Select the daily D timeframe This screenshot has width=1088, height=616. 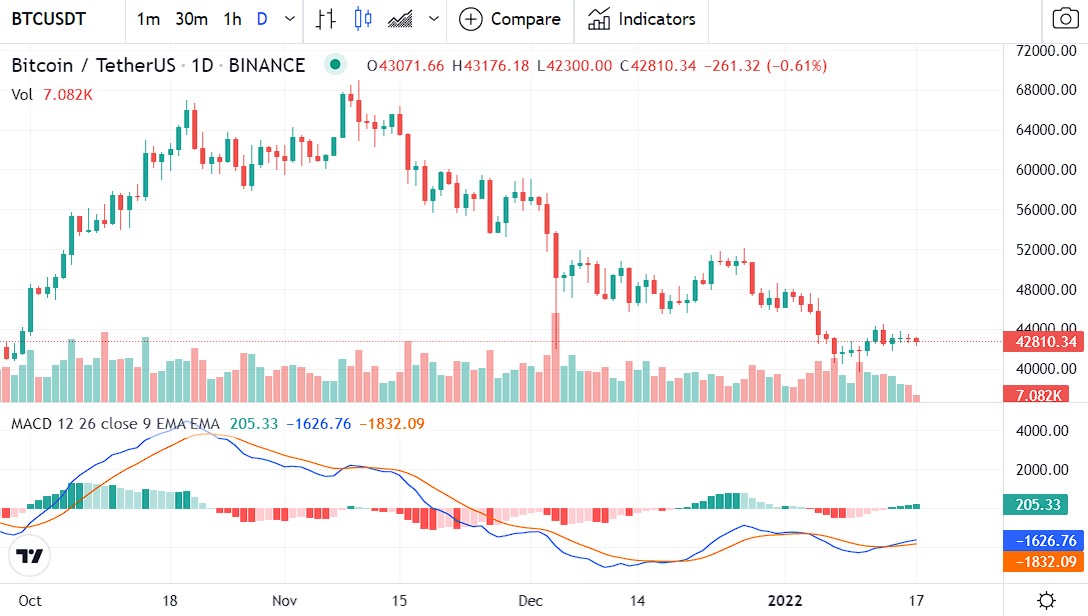coord(262,19)
